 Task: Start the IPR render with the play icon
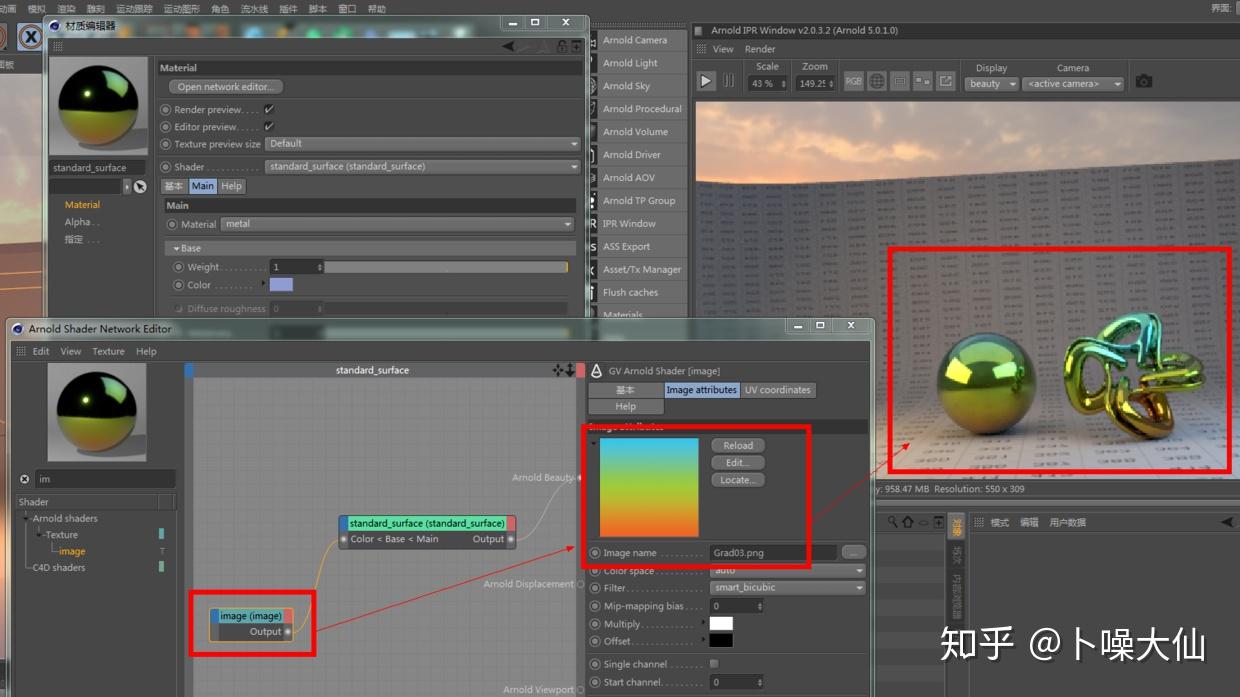click(706, 81)
